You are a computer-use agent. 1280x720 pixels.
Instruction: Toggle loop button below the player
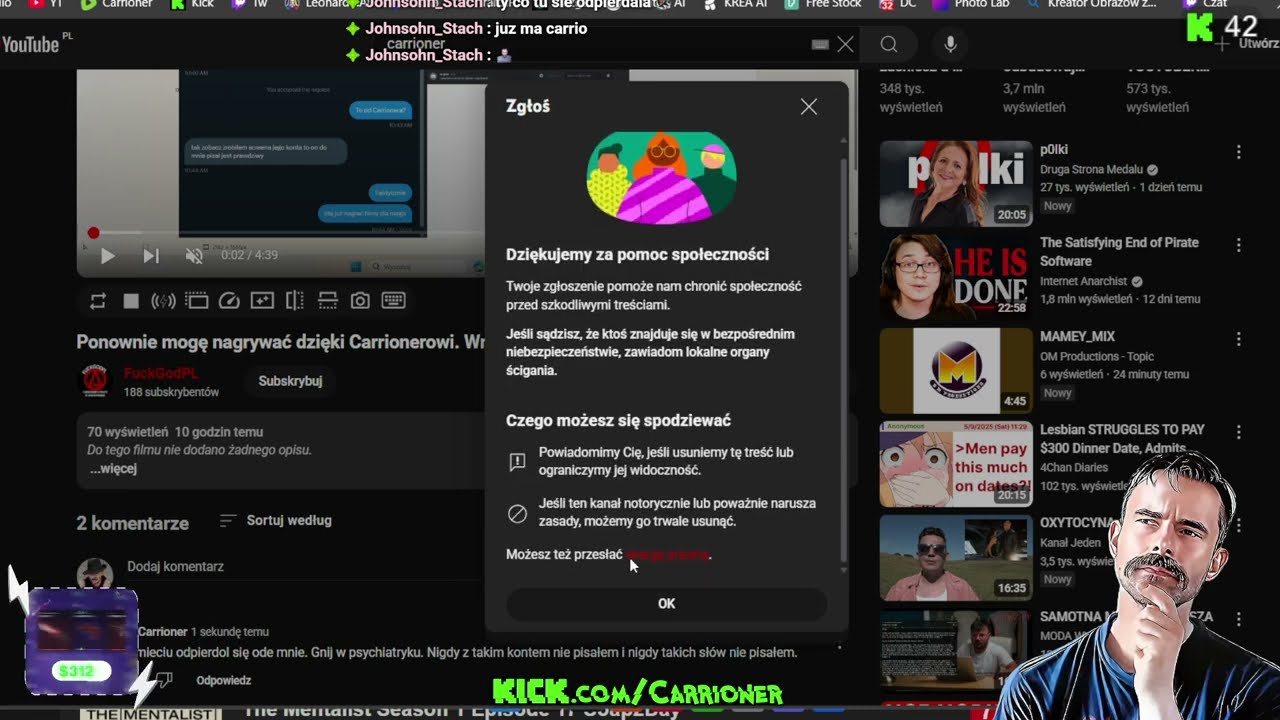coord(98,301)
